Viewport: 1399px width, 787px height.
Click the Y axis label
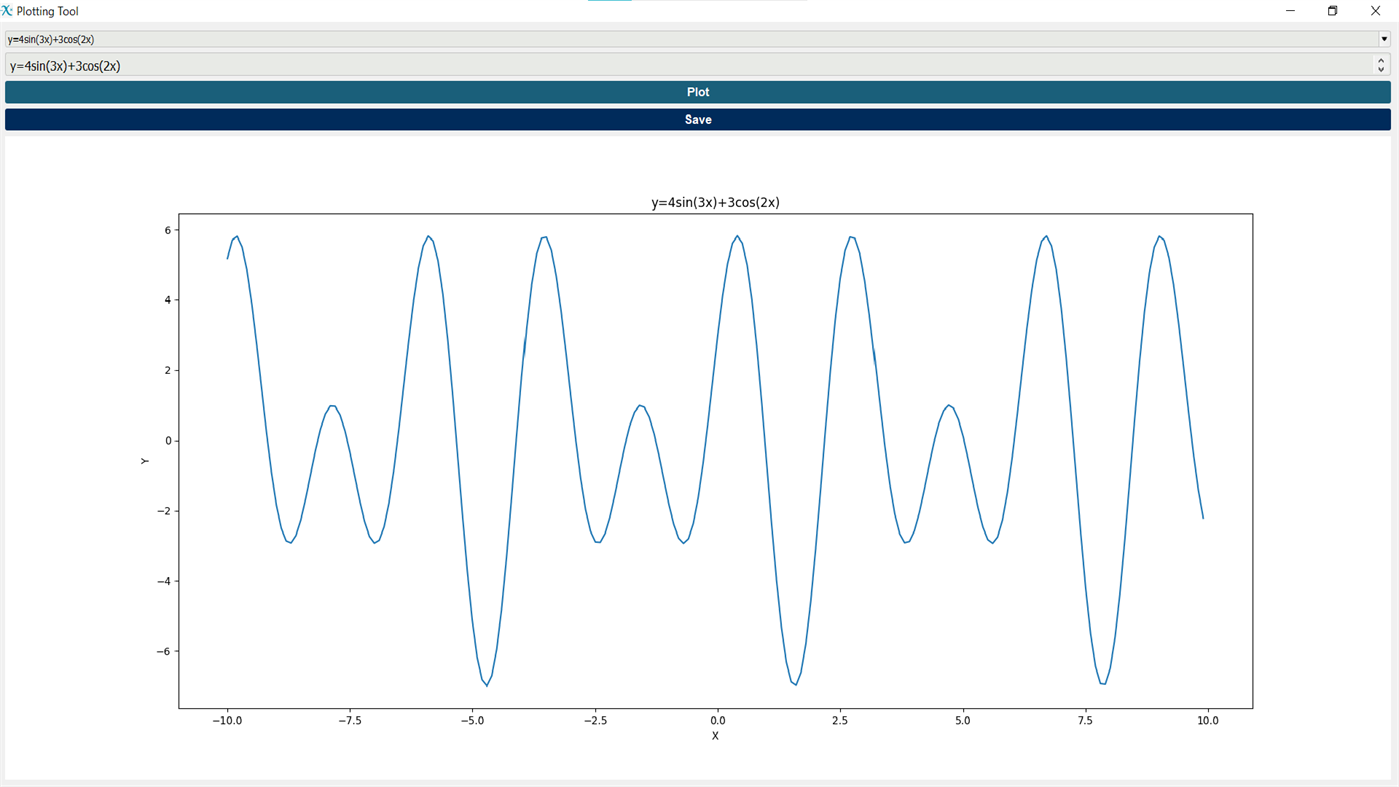(x=144, y=460)
